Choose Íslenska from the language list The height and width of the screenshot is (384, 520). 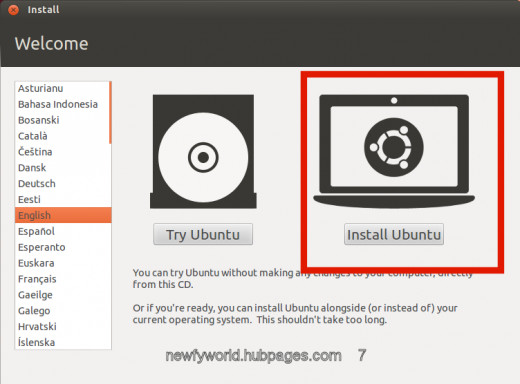[x=62, y=342]
